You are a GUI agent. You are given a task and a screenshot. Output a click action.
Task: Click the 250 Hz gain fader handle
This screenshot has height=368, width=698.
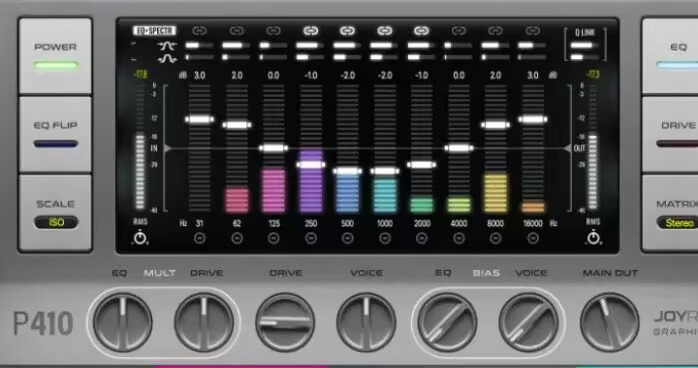[311, 165]
